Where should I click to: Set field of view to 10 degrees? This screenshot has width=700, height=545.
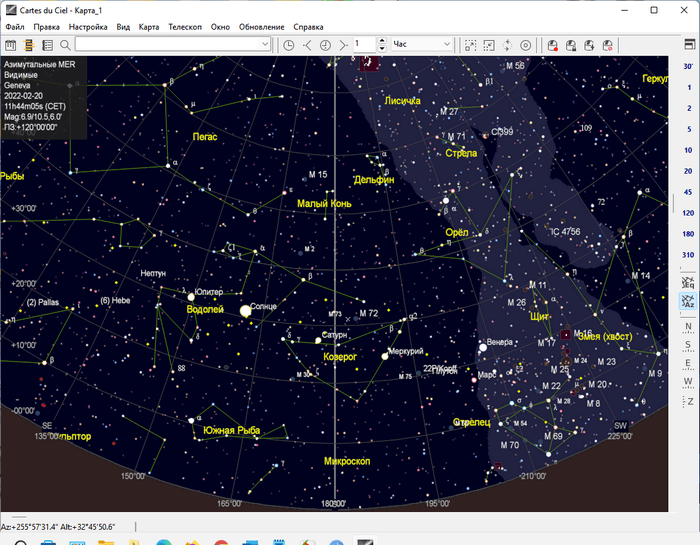click(x=688, y=150)
